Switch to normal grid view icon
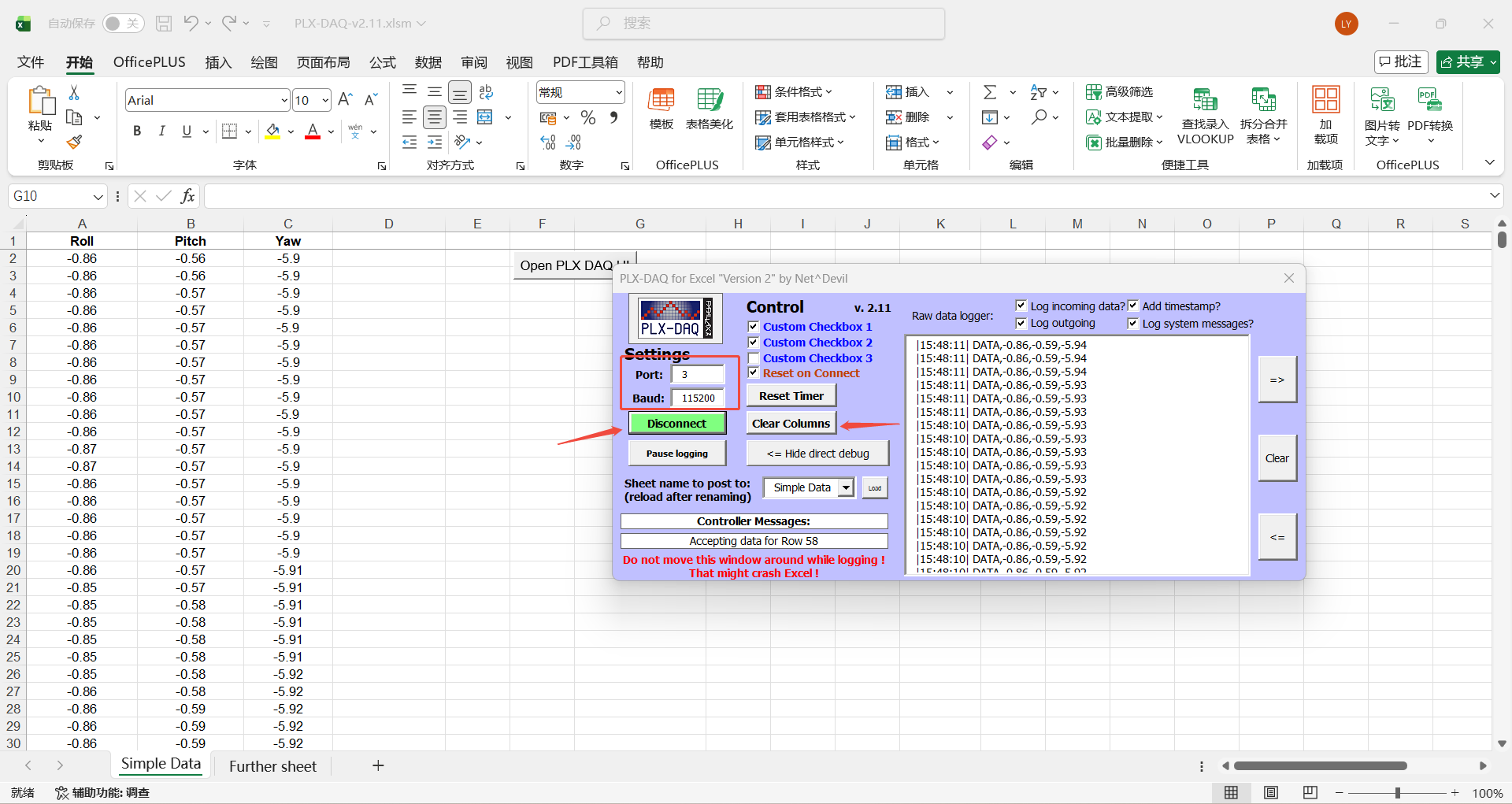Viewport: 1512px width, 804px height. tap(1231, 793)
